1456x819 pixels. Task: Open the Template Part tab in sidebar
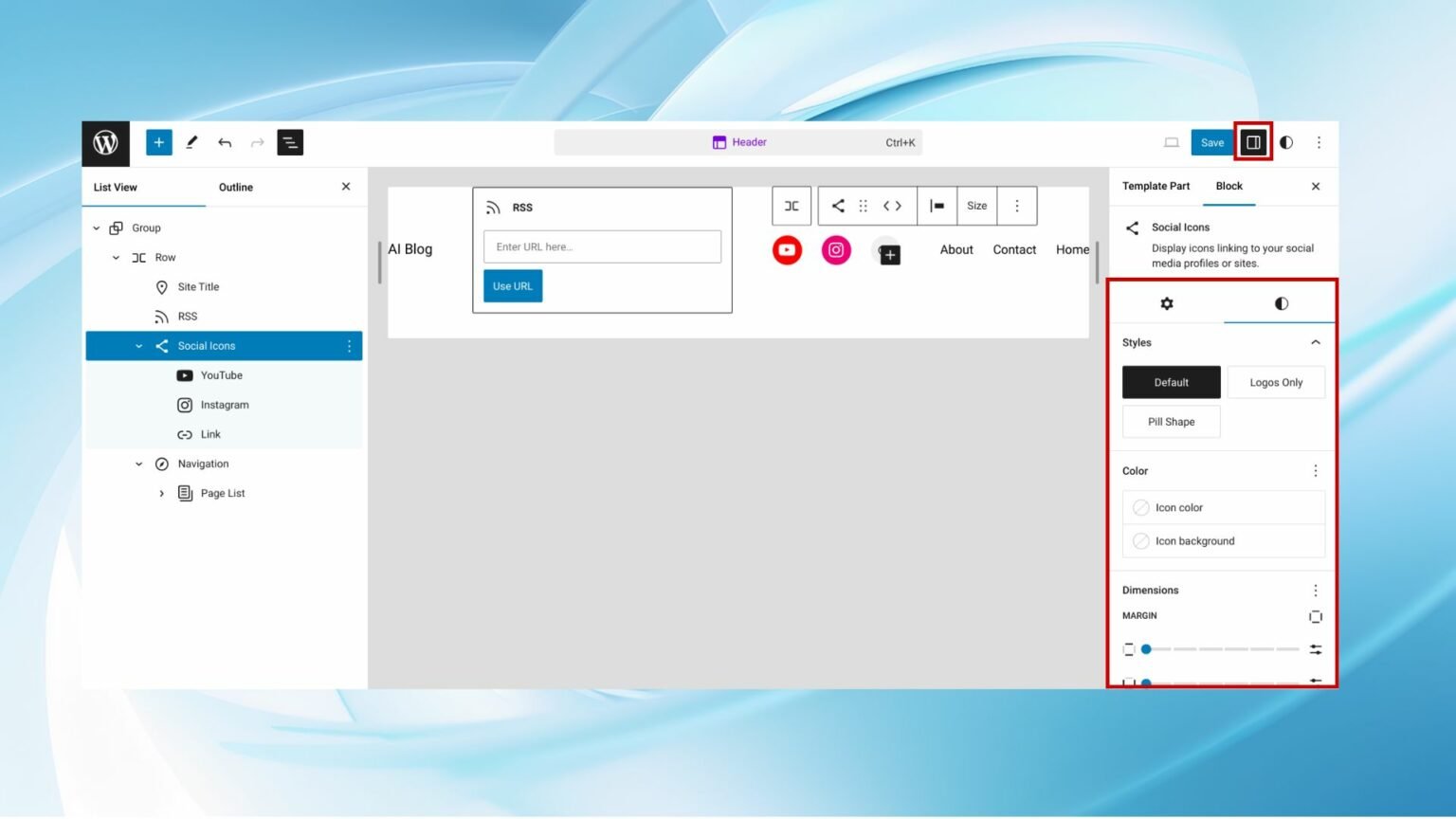tap(1156, 186)
